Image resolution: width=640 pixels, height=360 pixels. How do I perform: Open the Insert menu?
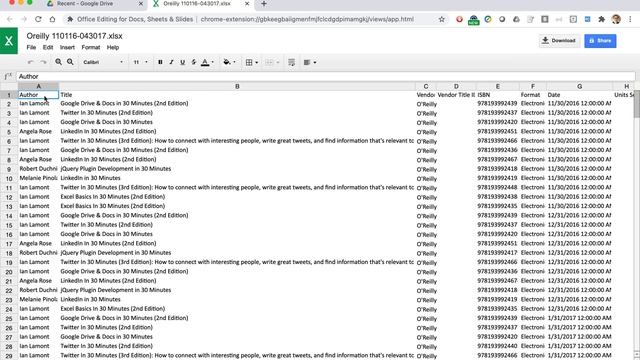(67, 47)
